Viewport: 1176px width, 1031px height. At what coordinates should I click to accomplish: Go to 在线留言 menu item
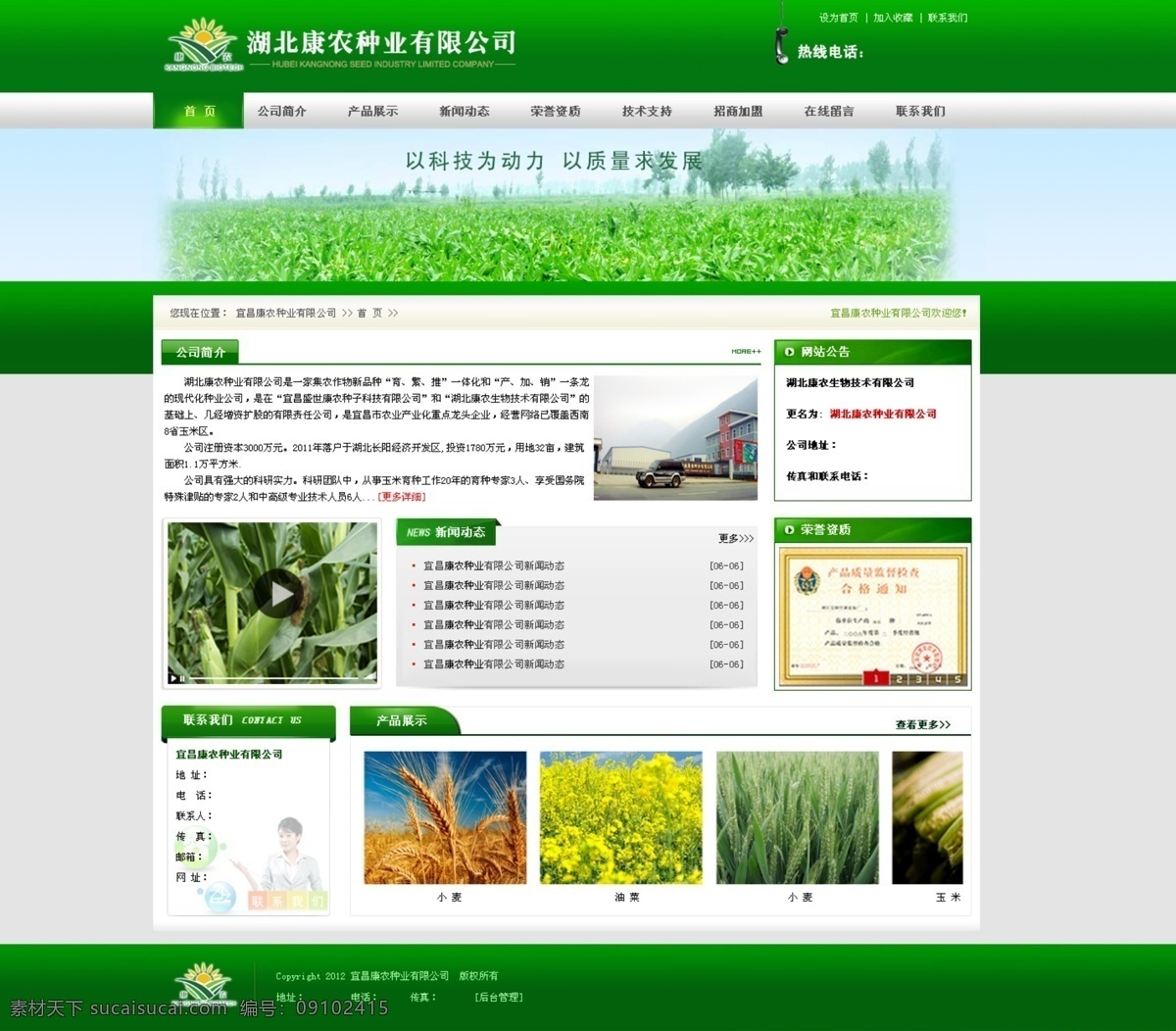(829, 111)
